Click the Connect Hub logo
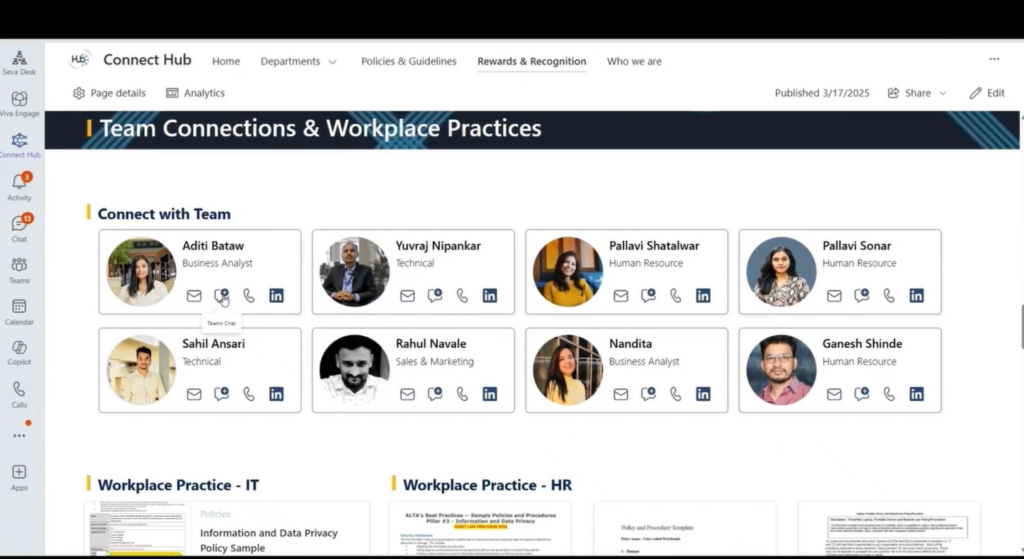Screen dimensions: 1024x559 (80, 59)
